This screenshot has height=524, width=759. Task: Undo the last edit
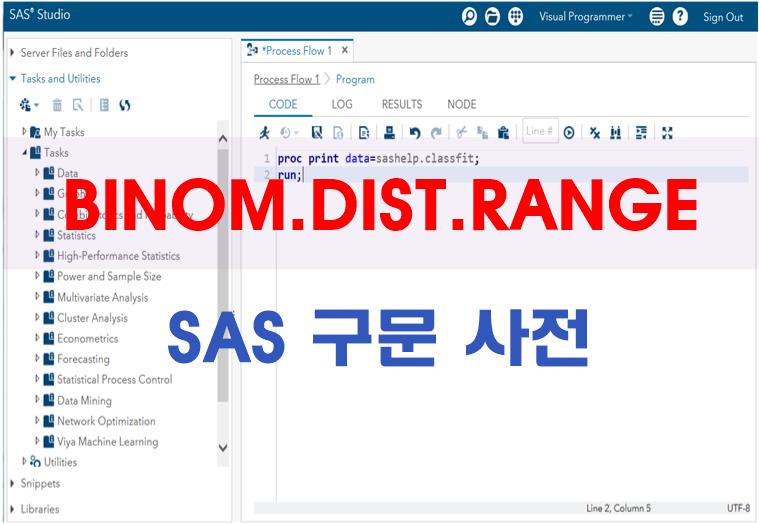point(415,132)
